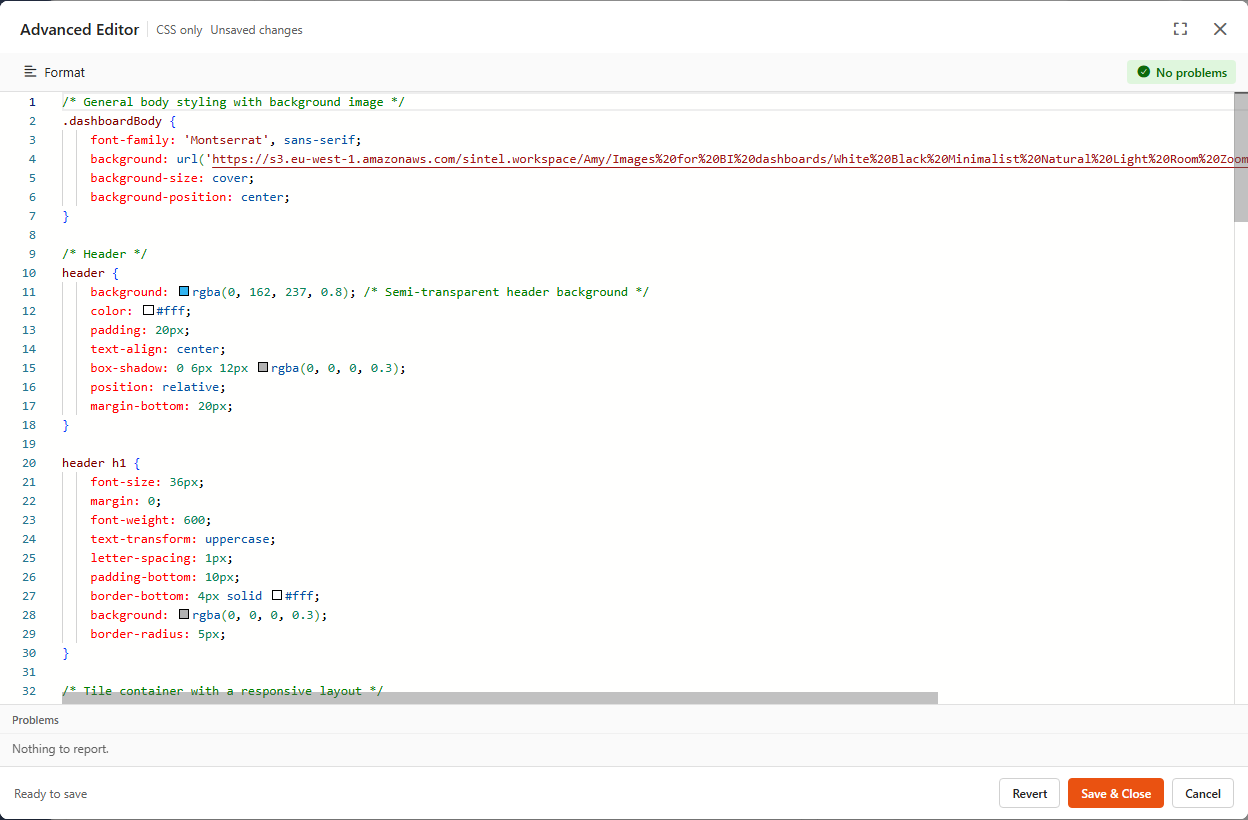Click Revert to discard changes
Screen dimensions: 1248x820
1029,793
